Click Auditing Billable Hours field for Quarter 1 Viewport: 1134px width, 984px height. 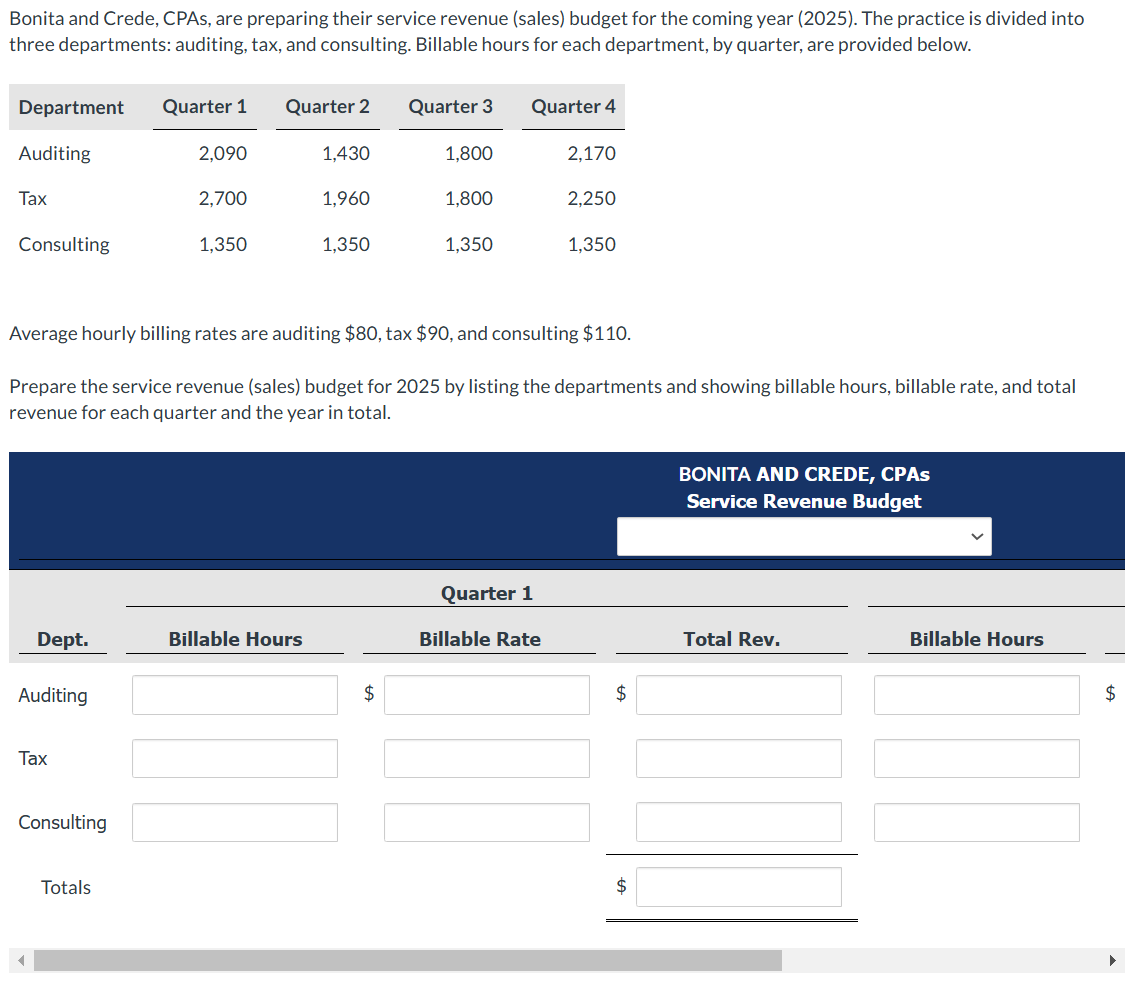(235, 695)
